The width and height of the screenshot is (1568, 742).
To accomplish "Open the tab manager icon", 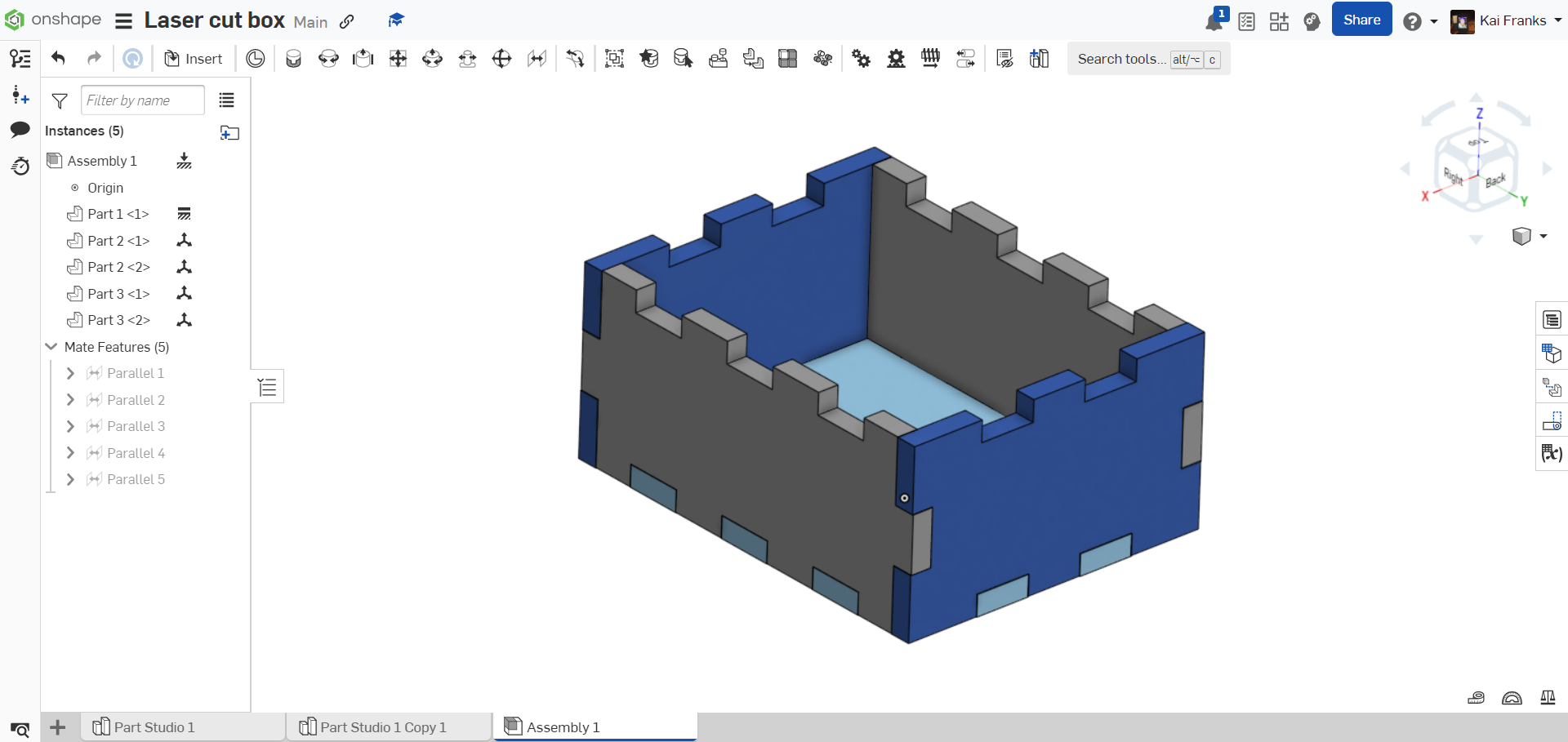I will [20, 729].
